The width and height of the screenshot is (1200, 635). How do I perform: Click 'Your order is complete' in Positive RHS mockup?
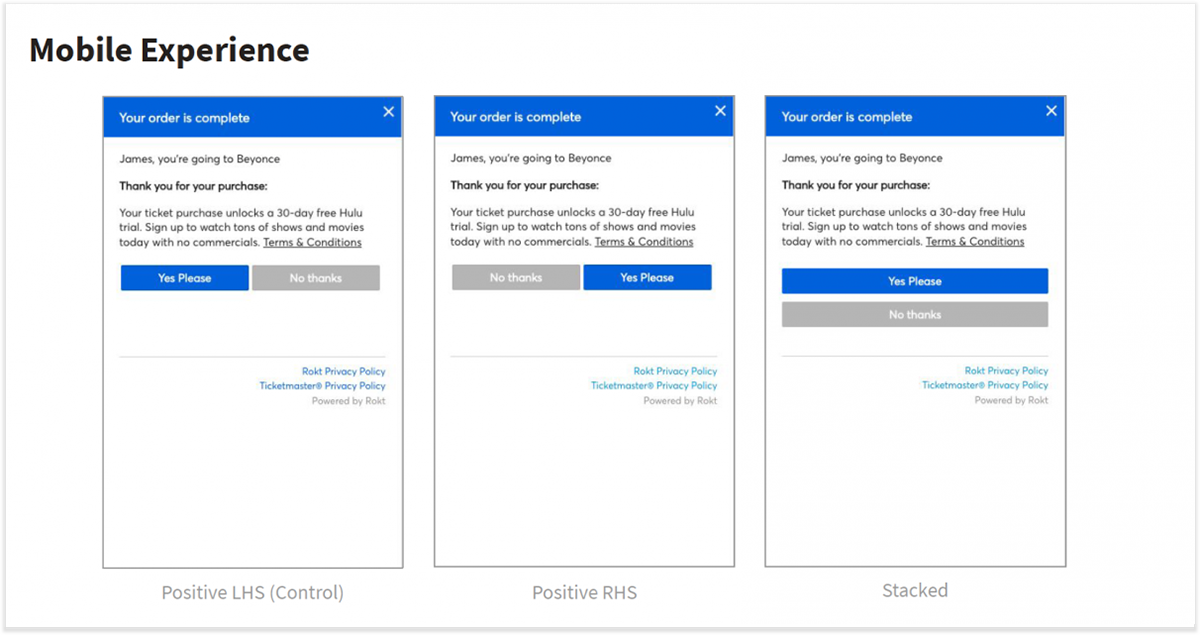point(515,117)
